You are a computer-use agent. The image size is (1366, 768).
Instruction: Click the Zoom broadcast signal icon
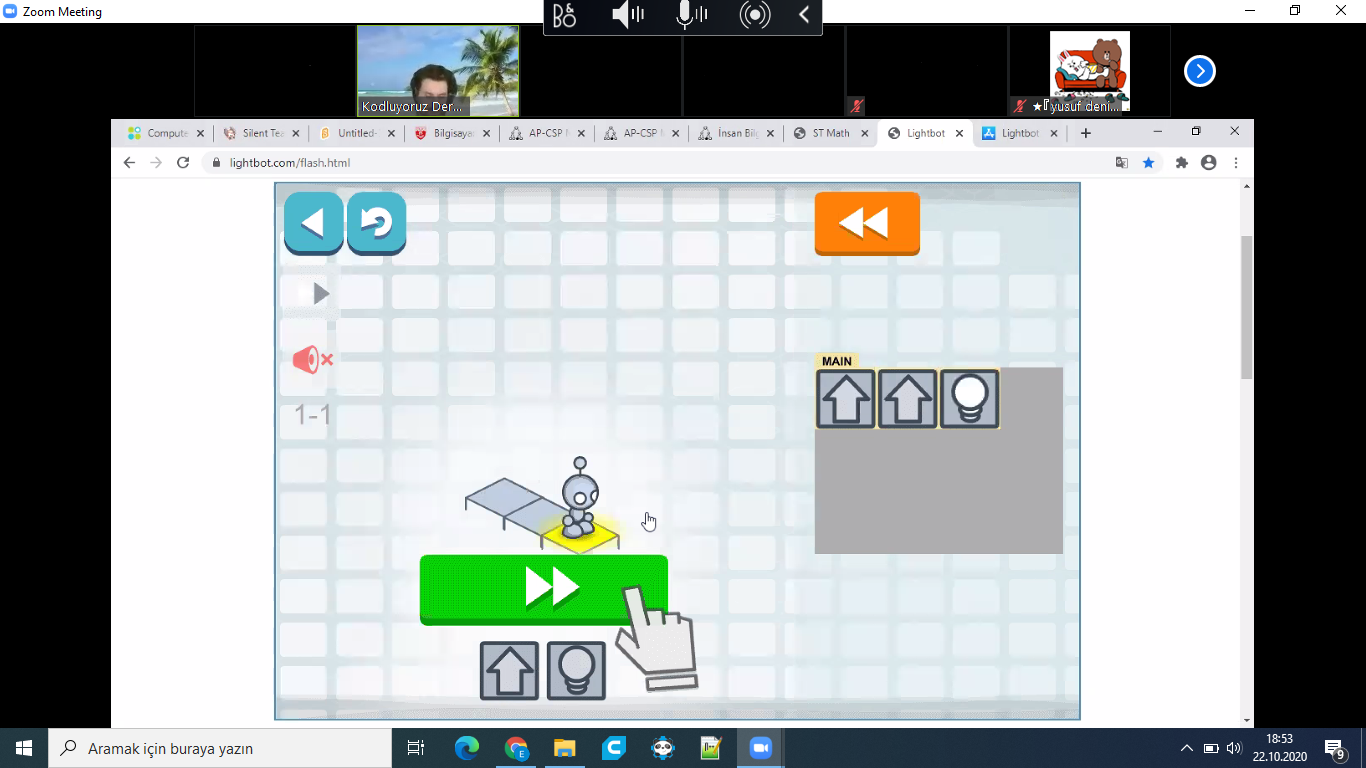755,15
